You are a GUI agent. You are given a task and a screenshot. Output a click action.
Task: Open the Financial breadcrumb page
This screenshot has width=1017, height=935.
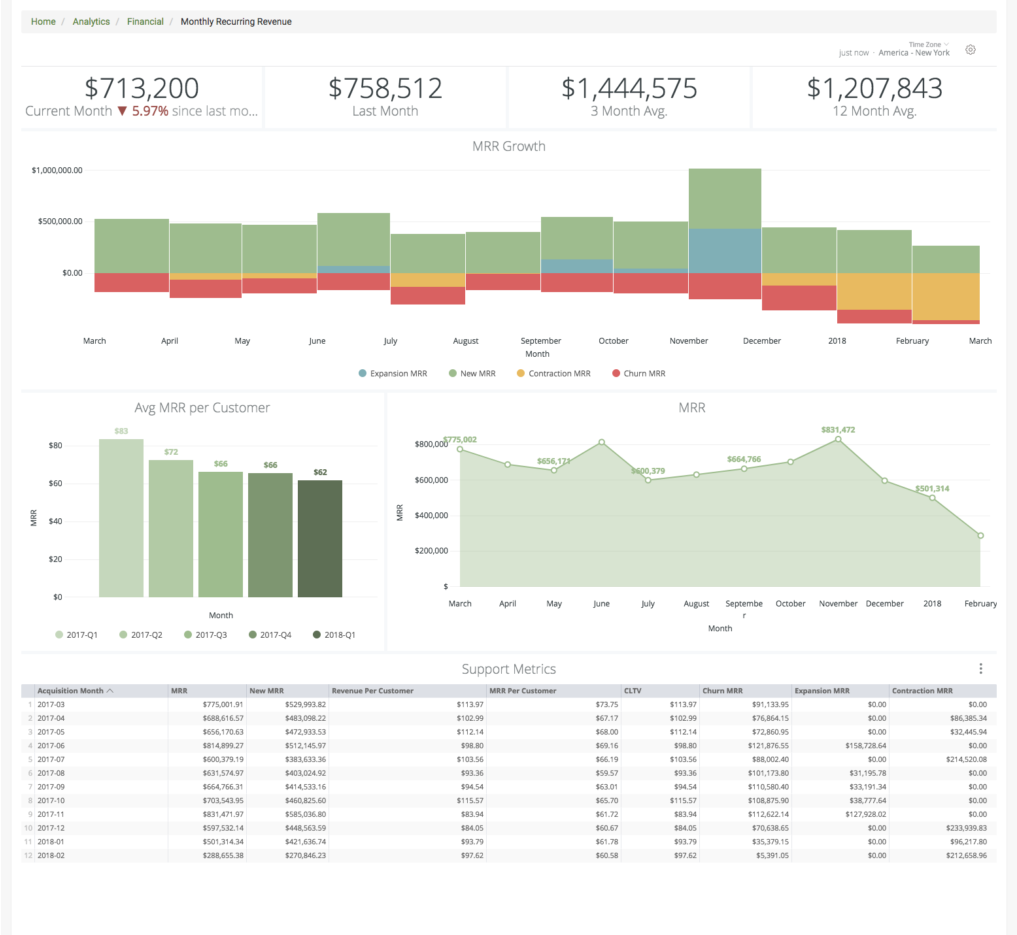tap(145, 20)
